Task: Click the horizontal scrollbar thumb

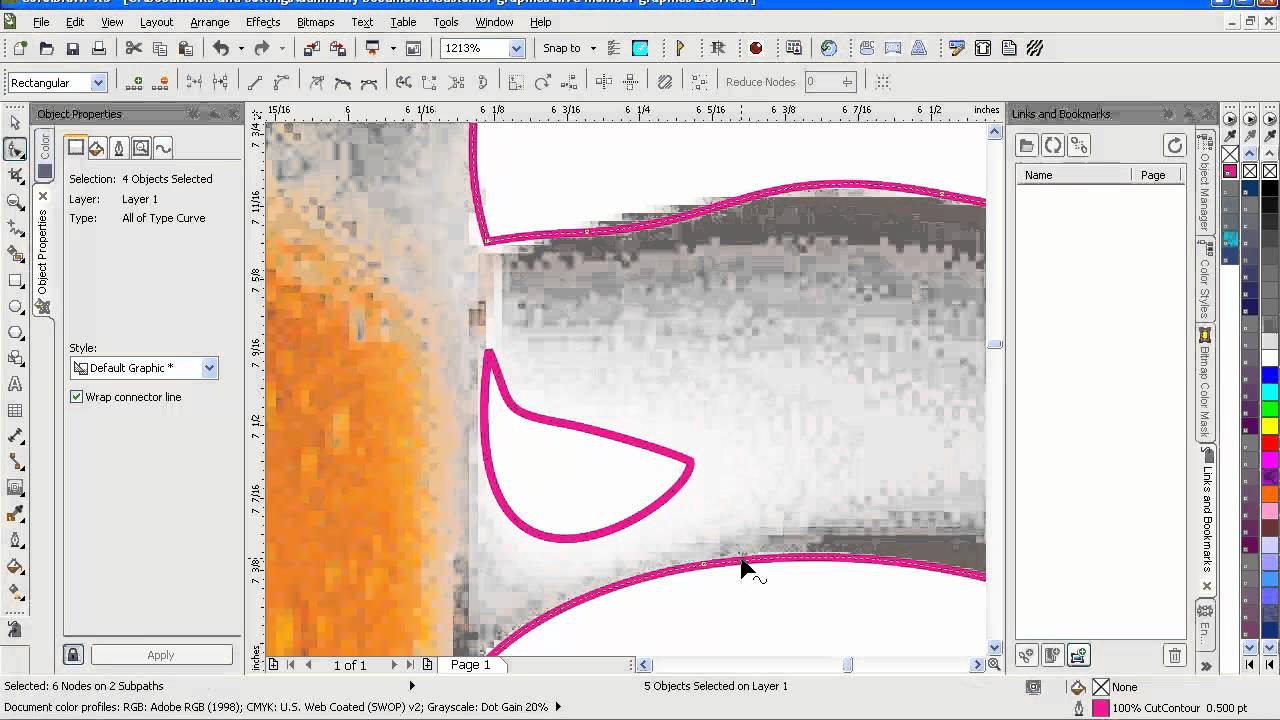Action: pos(848,665)
